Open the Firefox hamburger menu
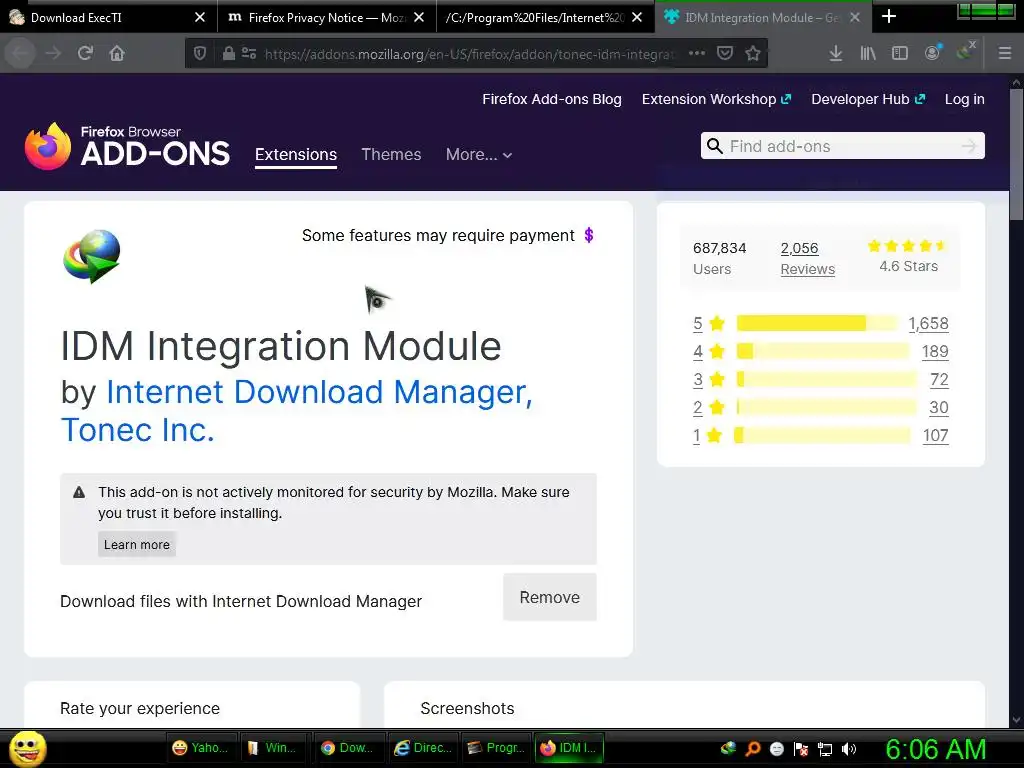The width and height of the screenshot is (1024, 768). pyautogui.click(x=1005, y=54)
